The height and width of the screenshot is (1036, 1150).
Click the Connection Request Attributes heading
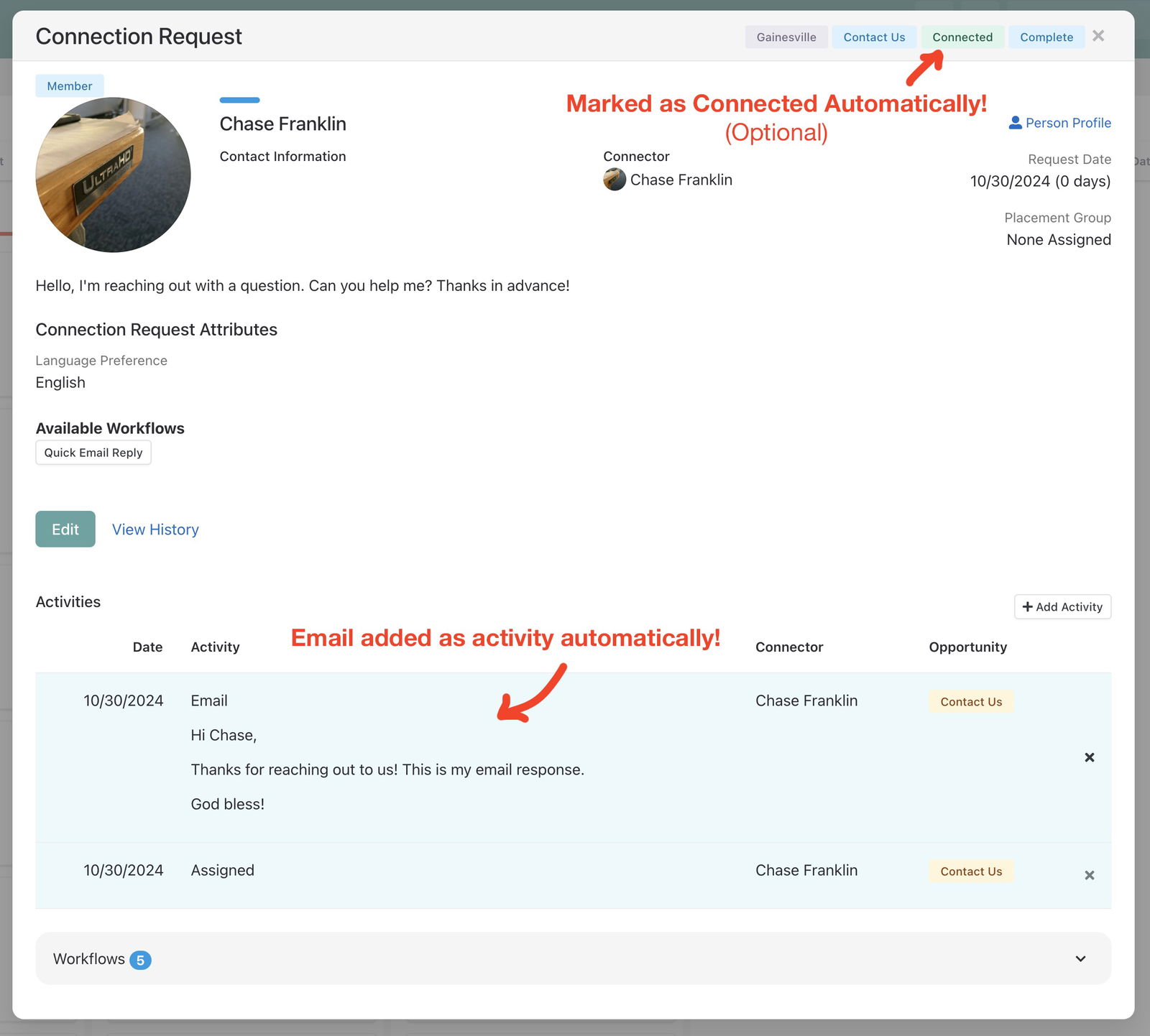[x=156, y=330]
